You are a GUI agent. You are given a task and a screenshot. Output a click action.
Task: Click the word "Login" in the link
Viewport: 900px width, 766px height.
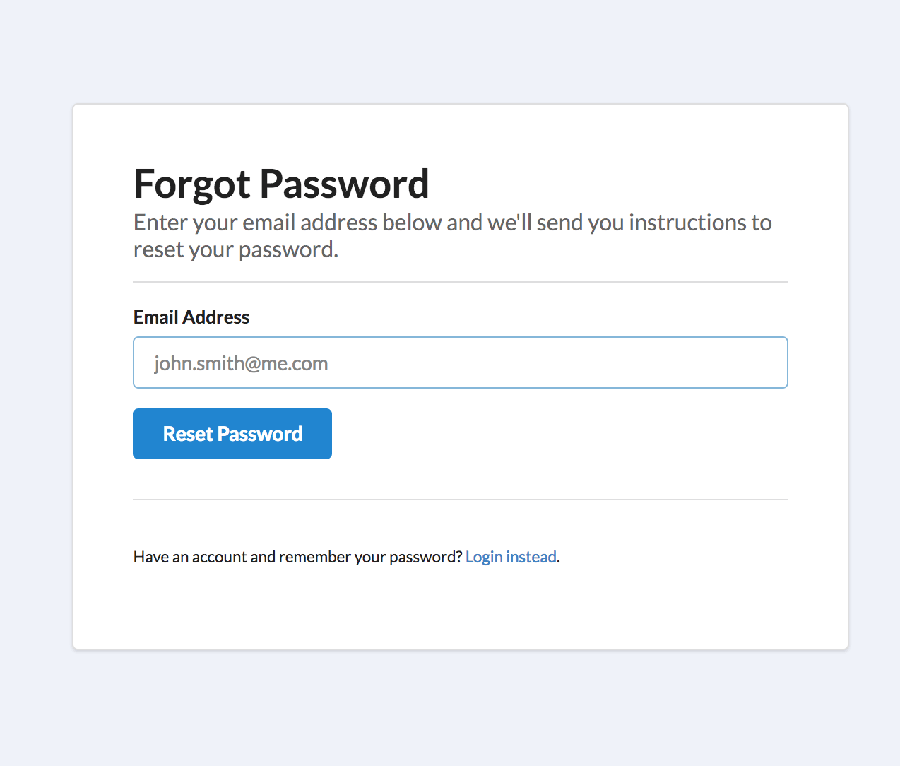tap(484, 556)
